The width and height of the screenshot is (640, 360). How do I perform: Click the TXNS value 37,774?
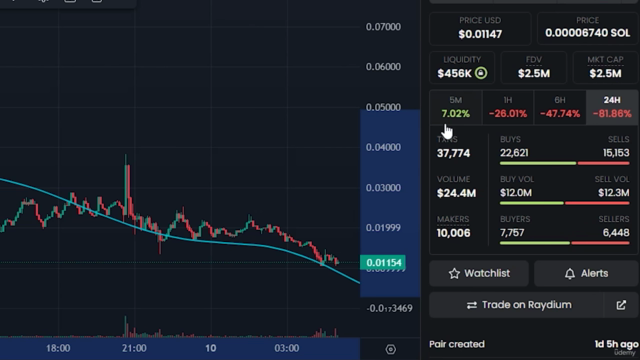[x=453, y=153]
